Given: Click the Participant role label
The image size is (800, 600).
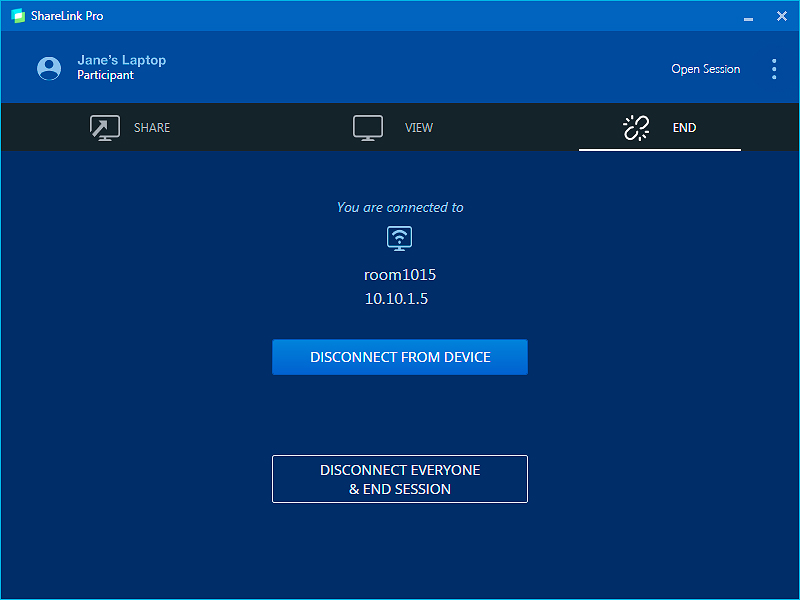Looking at the screenshot, I should pos(105,76).
